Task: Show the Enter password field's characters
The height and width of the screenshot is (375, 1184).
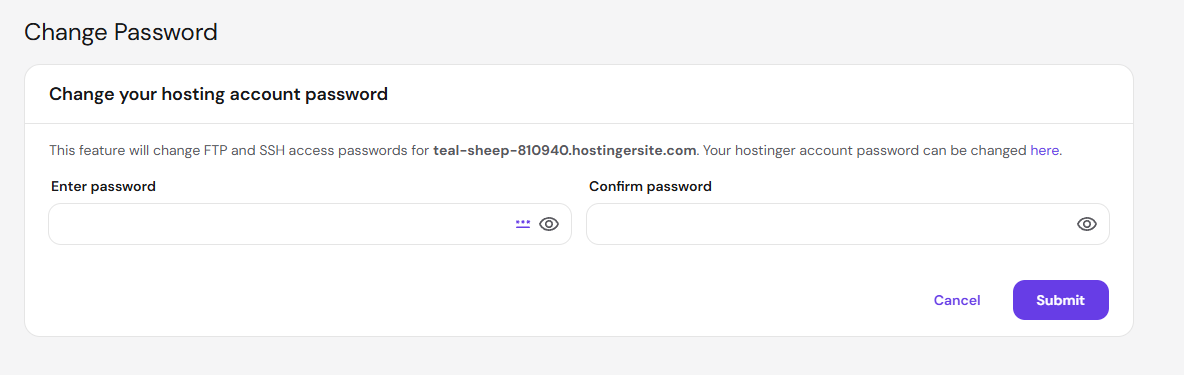Action: (x=549, y=224)
